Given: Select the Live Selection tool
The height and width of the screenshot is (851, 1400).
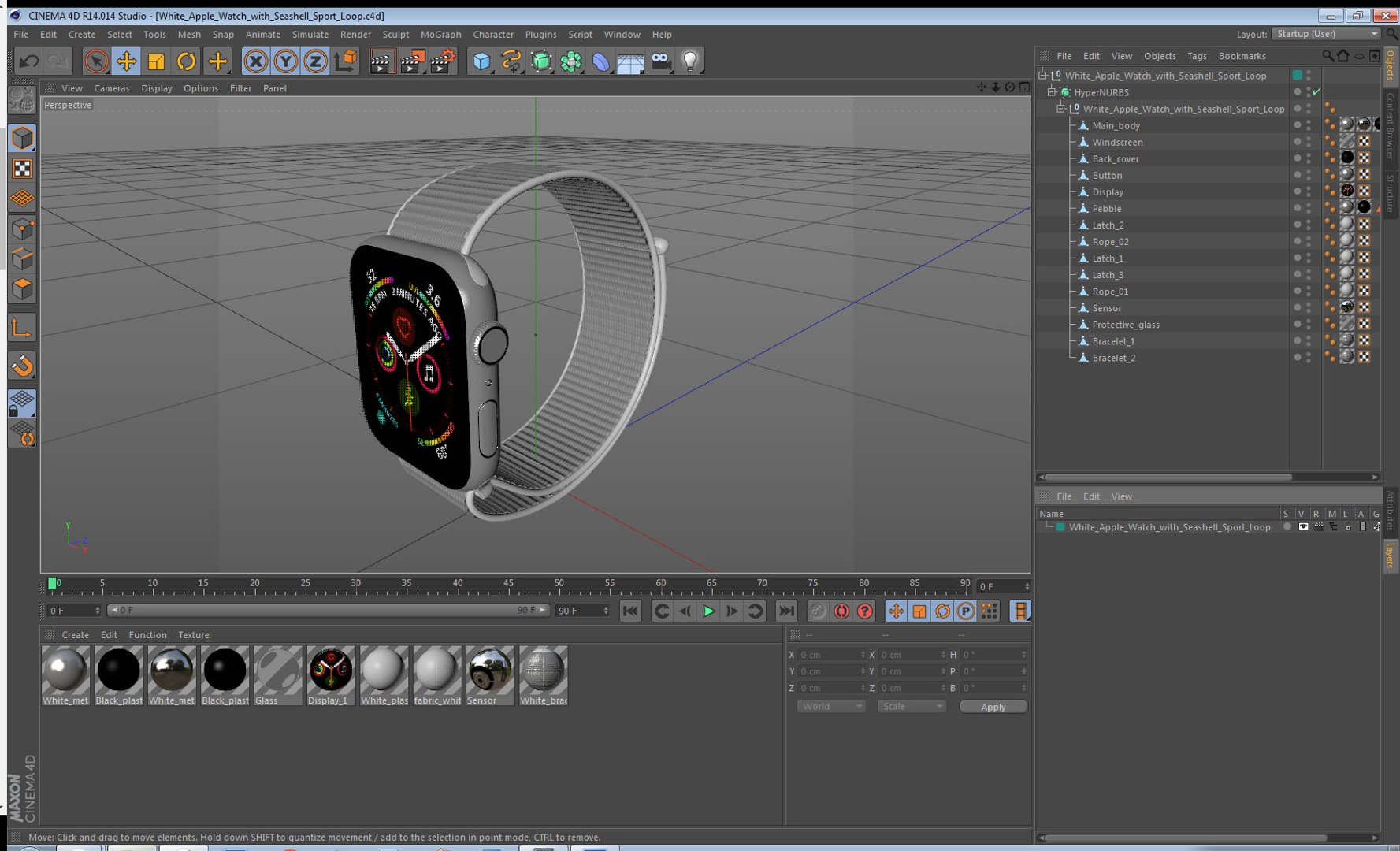Looking at the screenshot, I should [96, 61].
